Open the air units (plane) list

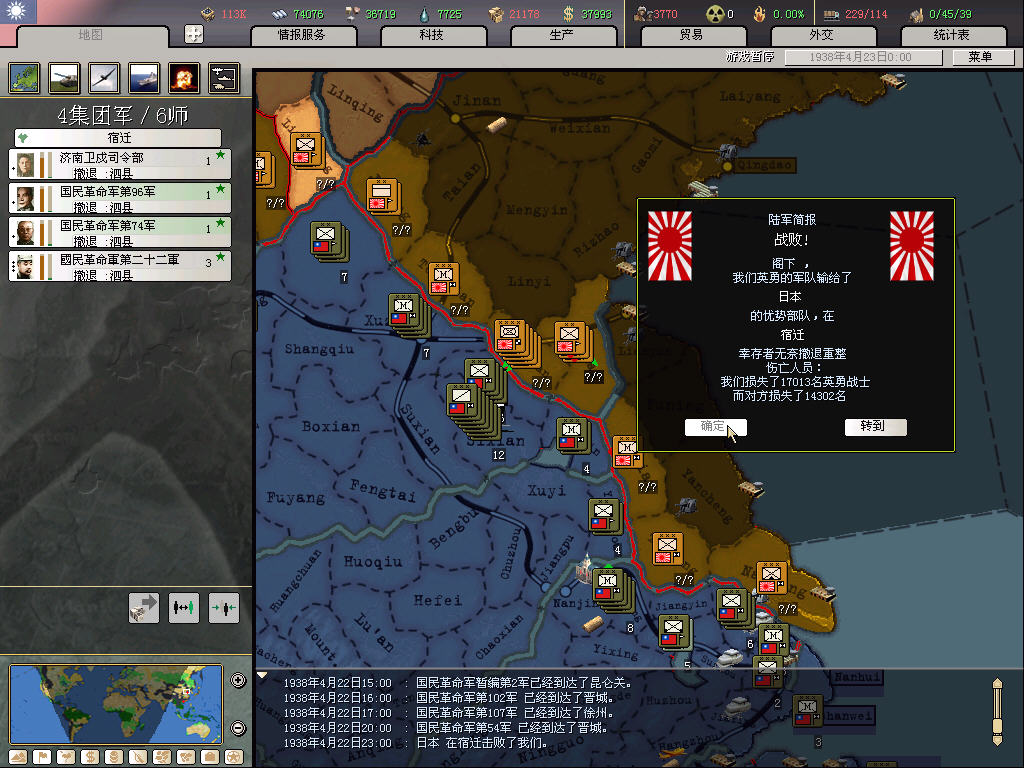pos(104,78)
